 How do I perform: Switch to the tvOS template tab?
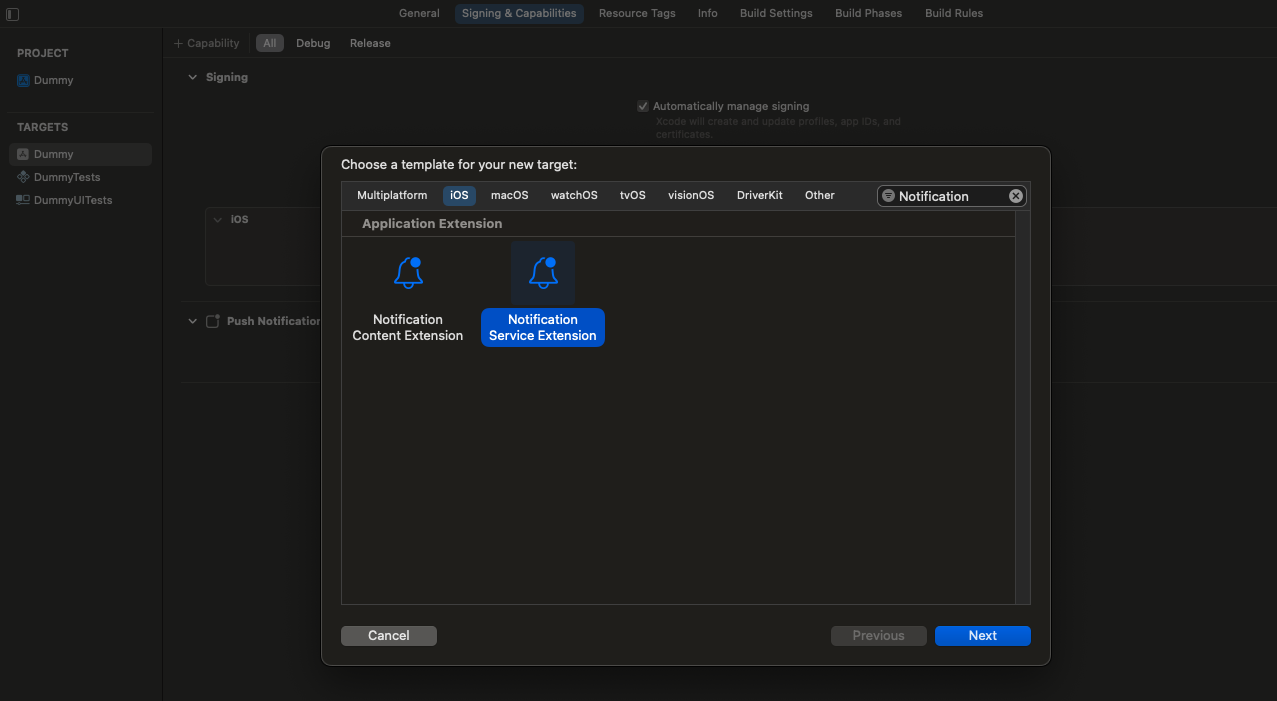tap(633, 195)
